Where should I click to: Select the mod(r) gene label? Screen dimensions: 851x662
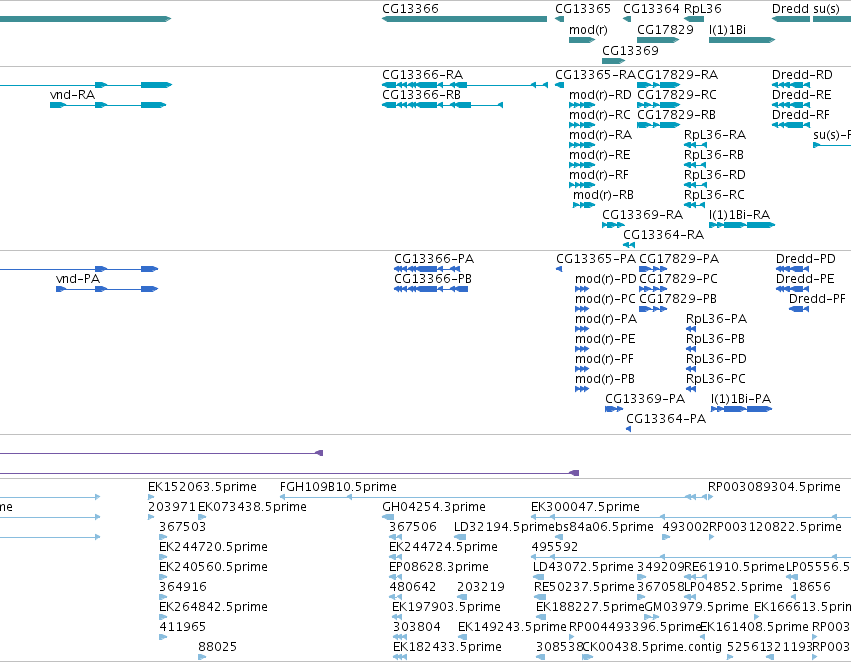(588, 30)
